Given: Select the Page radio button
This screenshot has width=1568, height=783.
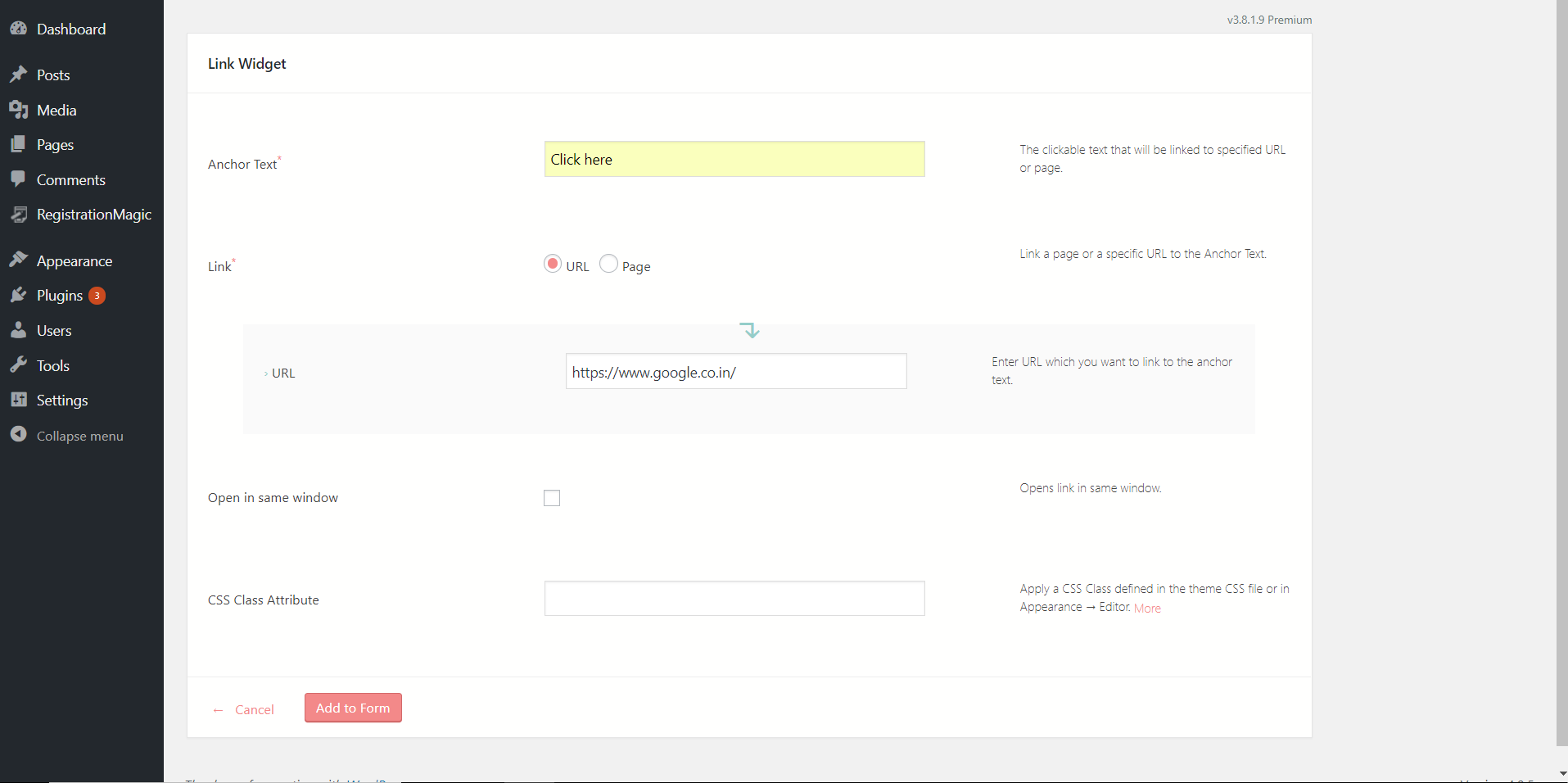Looking at the screenshot, I should pos(608,264).
